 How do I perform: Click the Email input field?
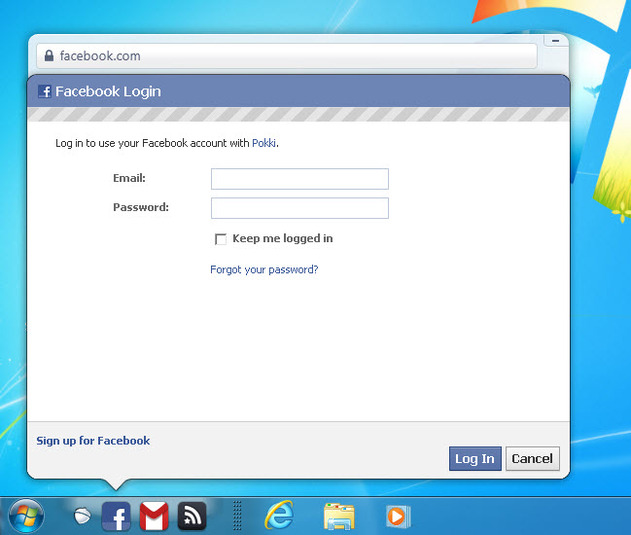299,179
